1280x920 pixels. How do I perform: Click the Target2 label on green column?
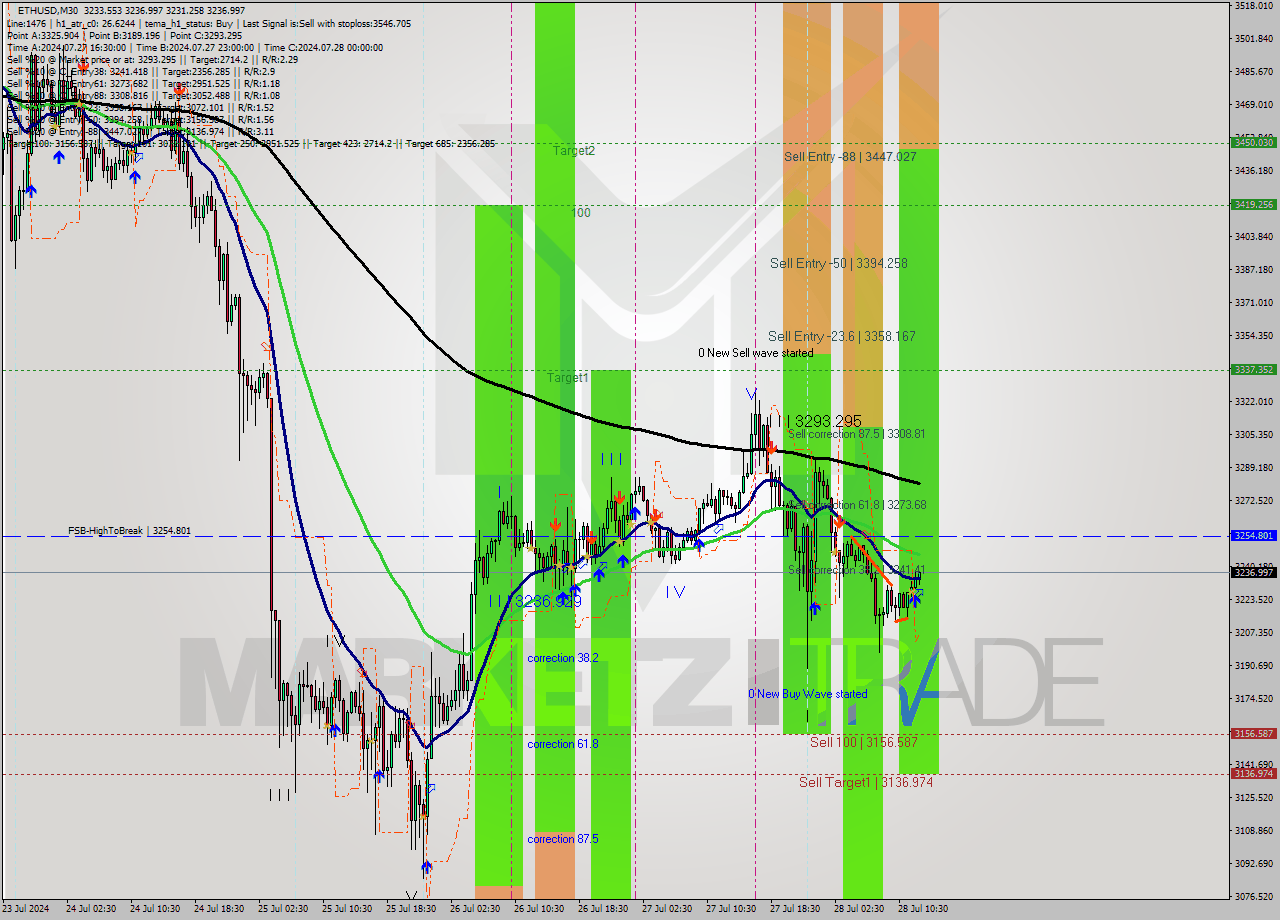pyautogui.click(x=574, y=151)
